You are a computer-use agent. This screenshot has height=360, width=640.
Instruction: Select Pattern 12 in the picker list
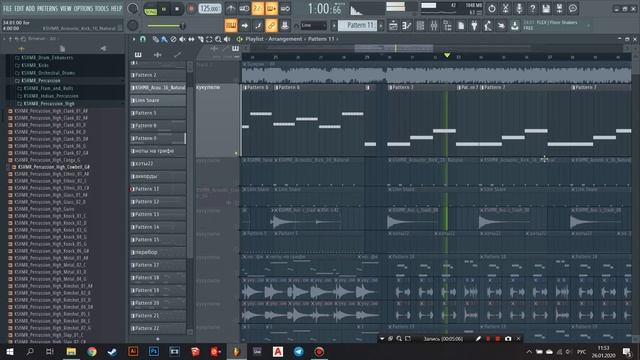[x=158, y=202]
